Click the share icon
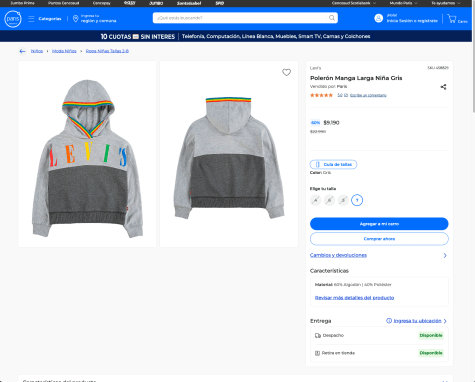 click(x=443, y=87)
